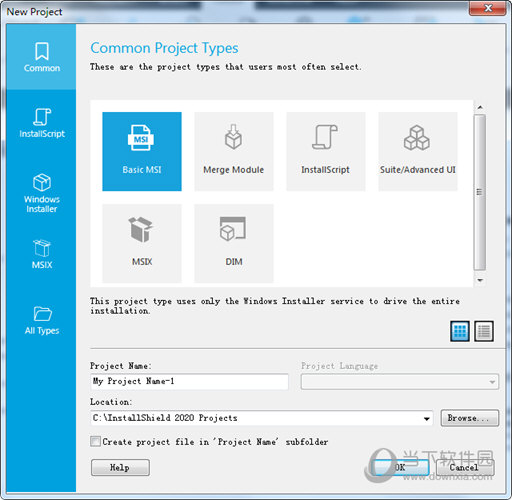Pick the InstallScript project tile
The image size is (512, 500).
click(326, 151)
